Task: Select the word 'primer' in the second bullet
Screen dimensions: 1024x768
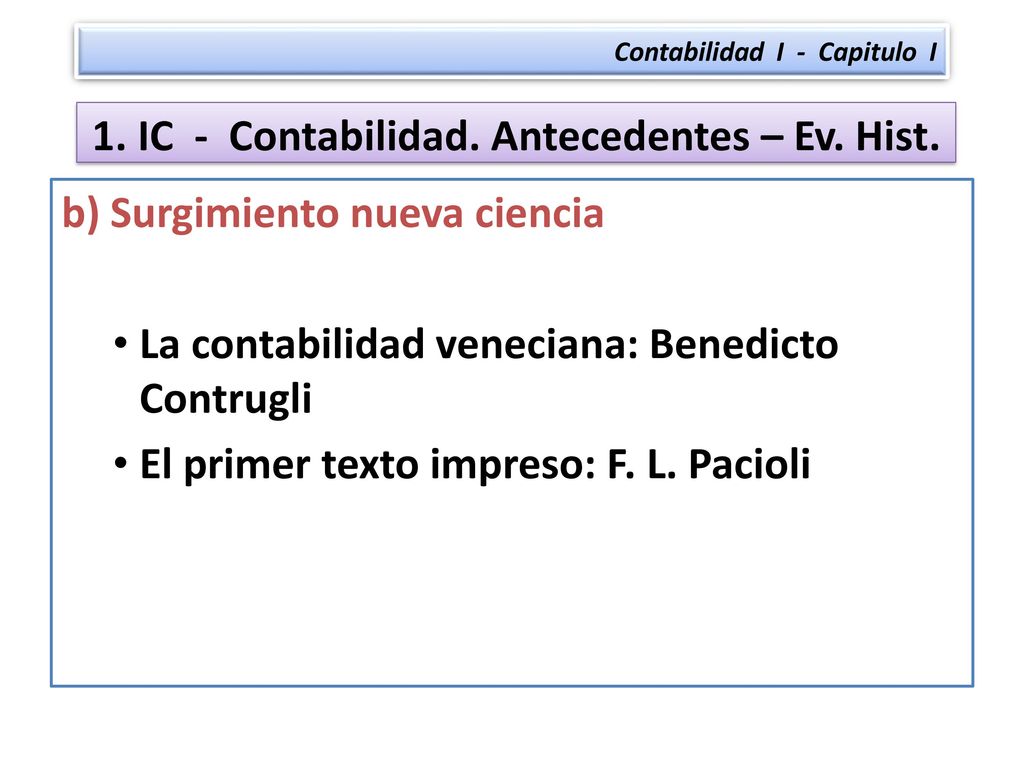Action: click(x=246, y=466)
